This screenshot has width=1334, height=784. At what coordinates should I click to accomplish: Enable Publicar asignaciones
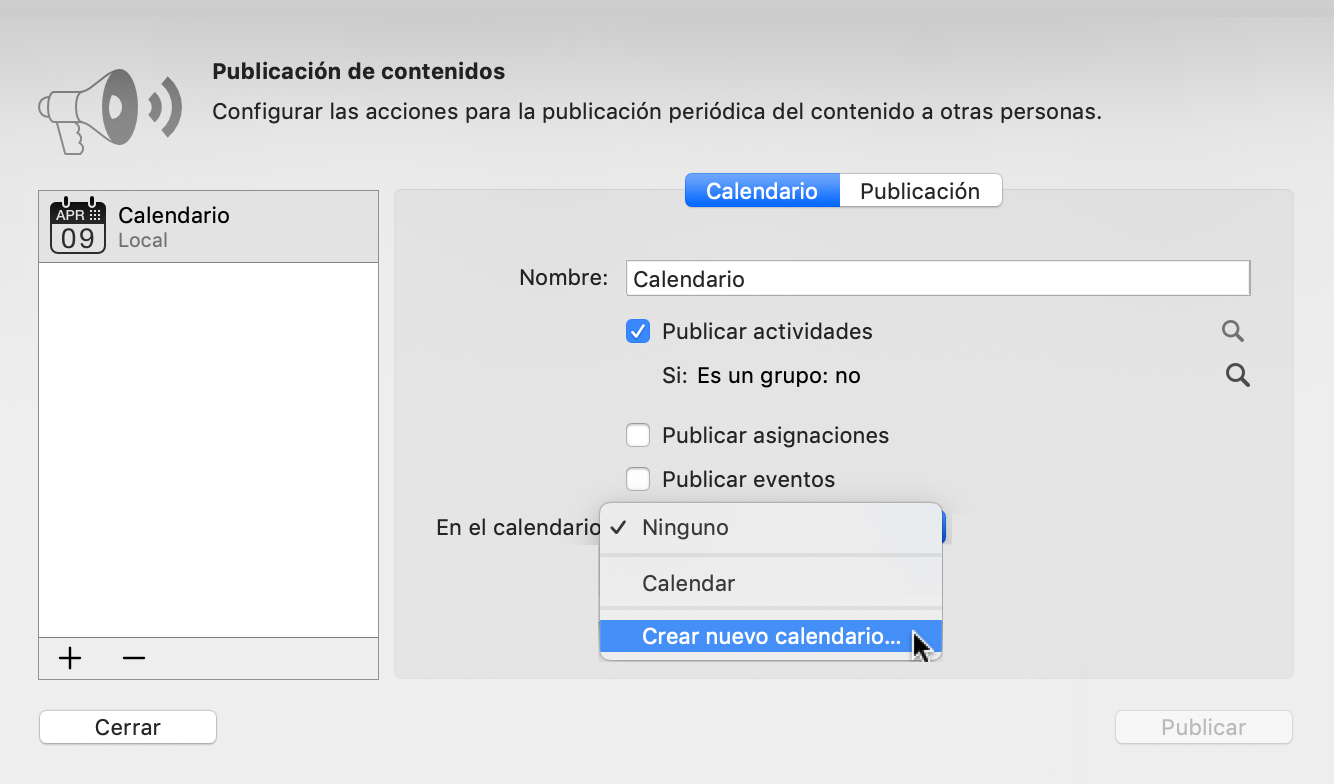tap(638, 435)
